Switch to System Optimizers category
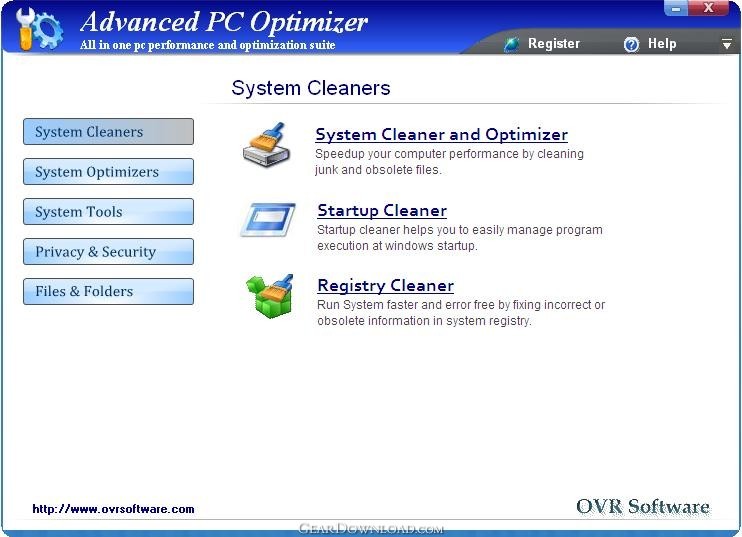The width and height of the screenshot is (742, 537). pos(108,172)
